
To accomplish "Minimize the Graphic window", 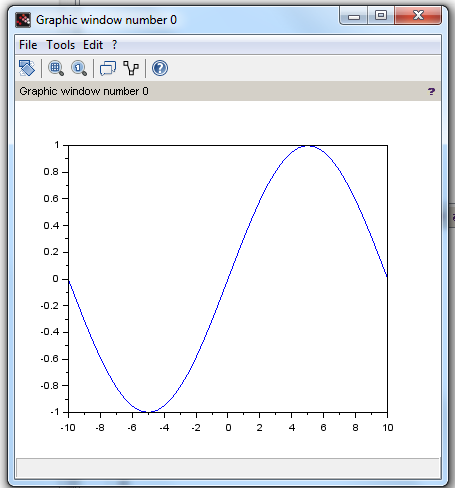I will point(354,15).
